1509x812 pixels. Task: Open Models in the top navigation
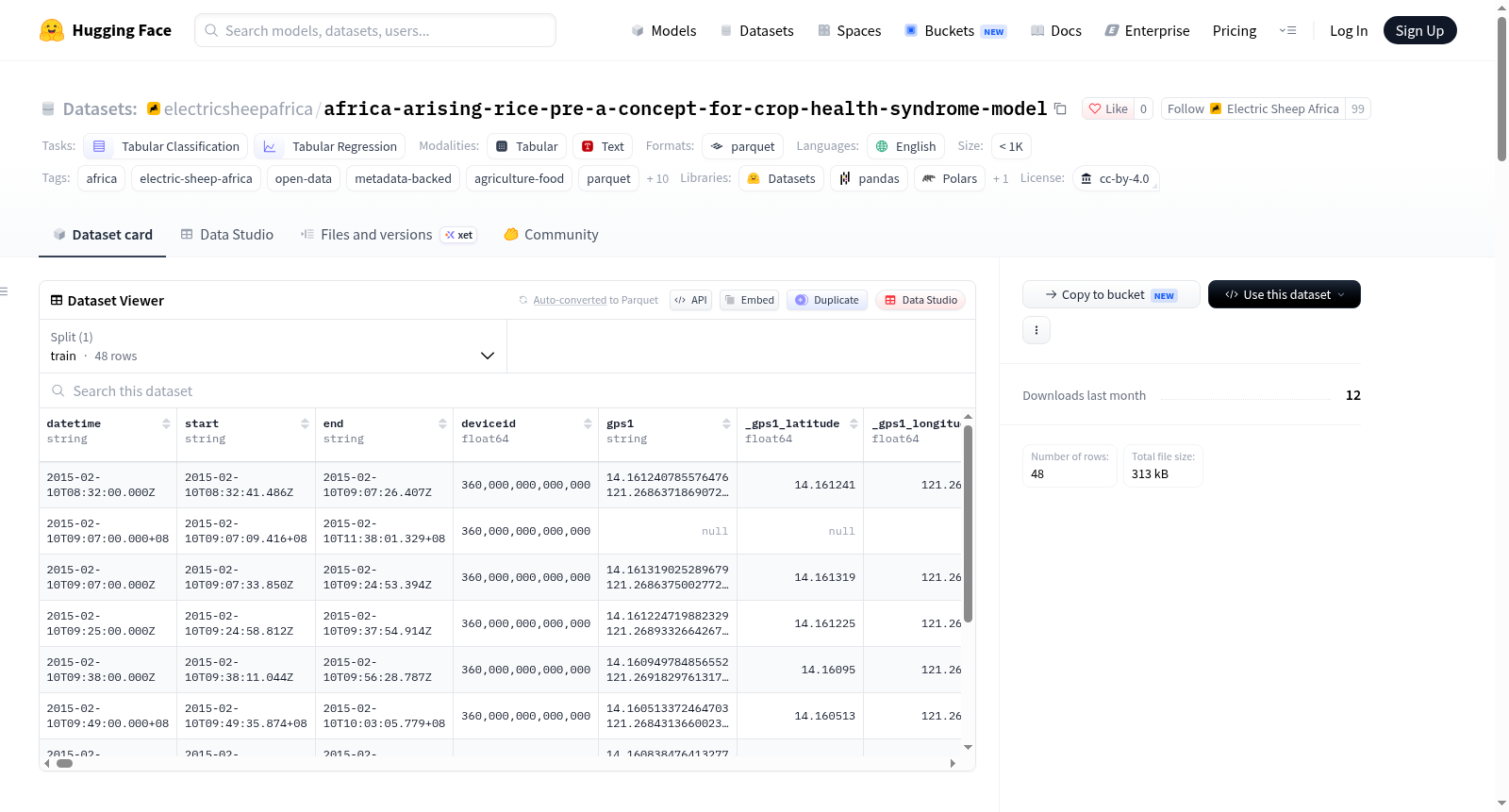coord(664,30)
